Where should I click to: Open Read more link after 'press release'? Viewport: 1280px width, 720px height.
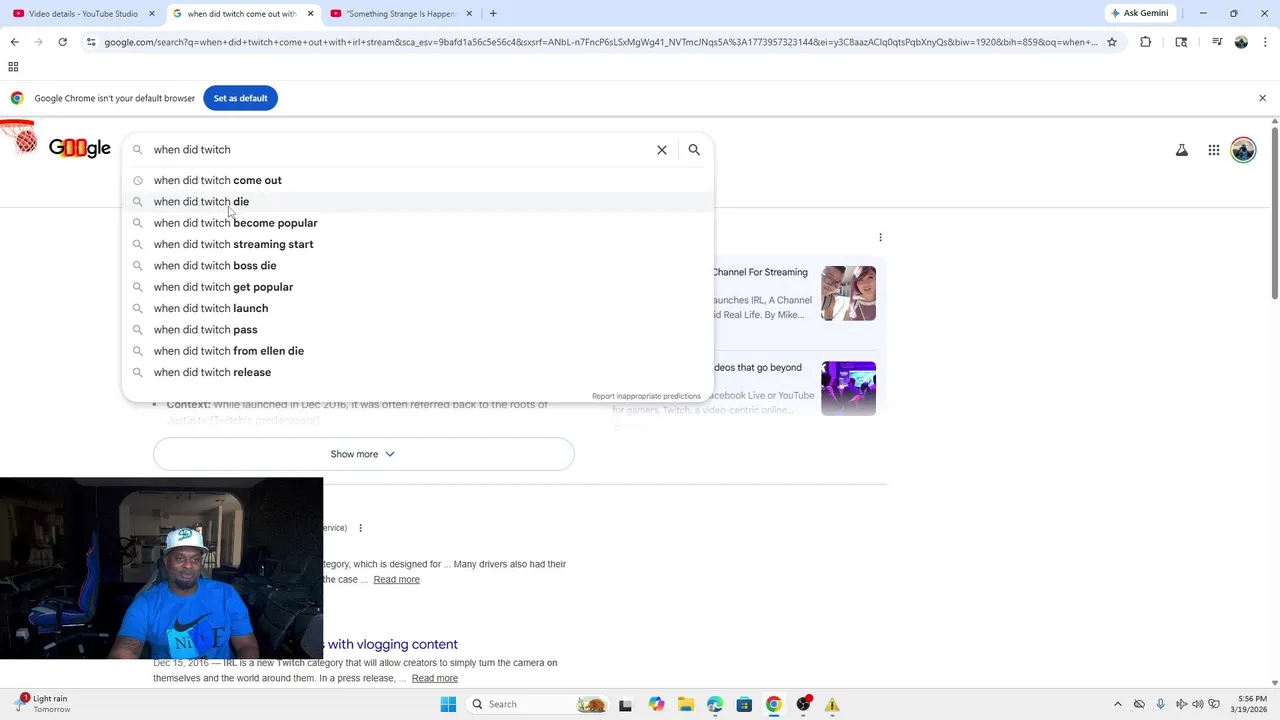pos(434,678)
